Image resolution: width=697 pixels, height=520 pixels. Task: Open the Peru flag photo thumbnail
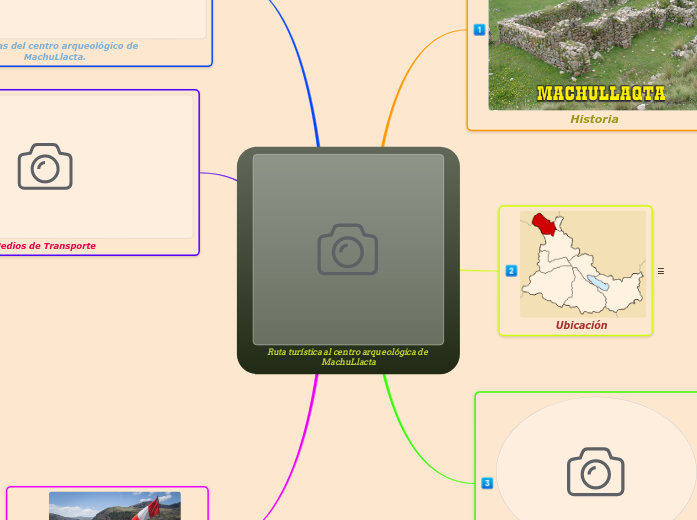click(115, 506)
